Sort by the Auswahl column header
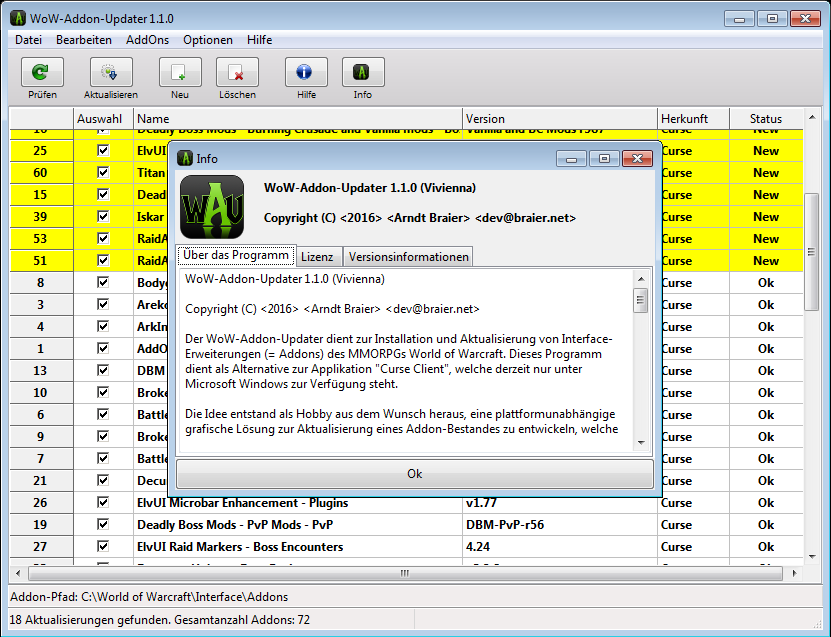831x637 pixels. 103,119
